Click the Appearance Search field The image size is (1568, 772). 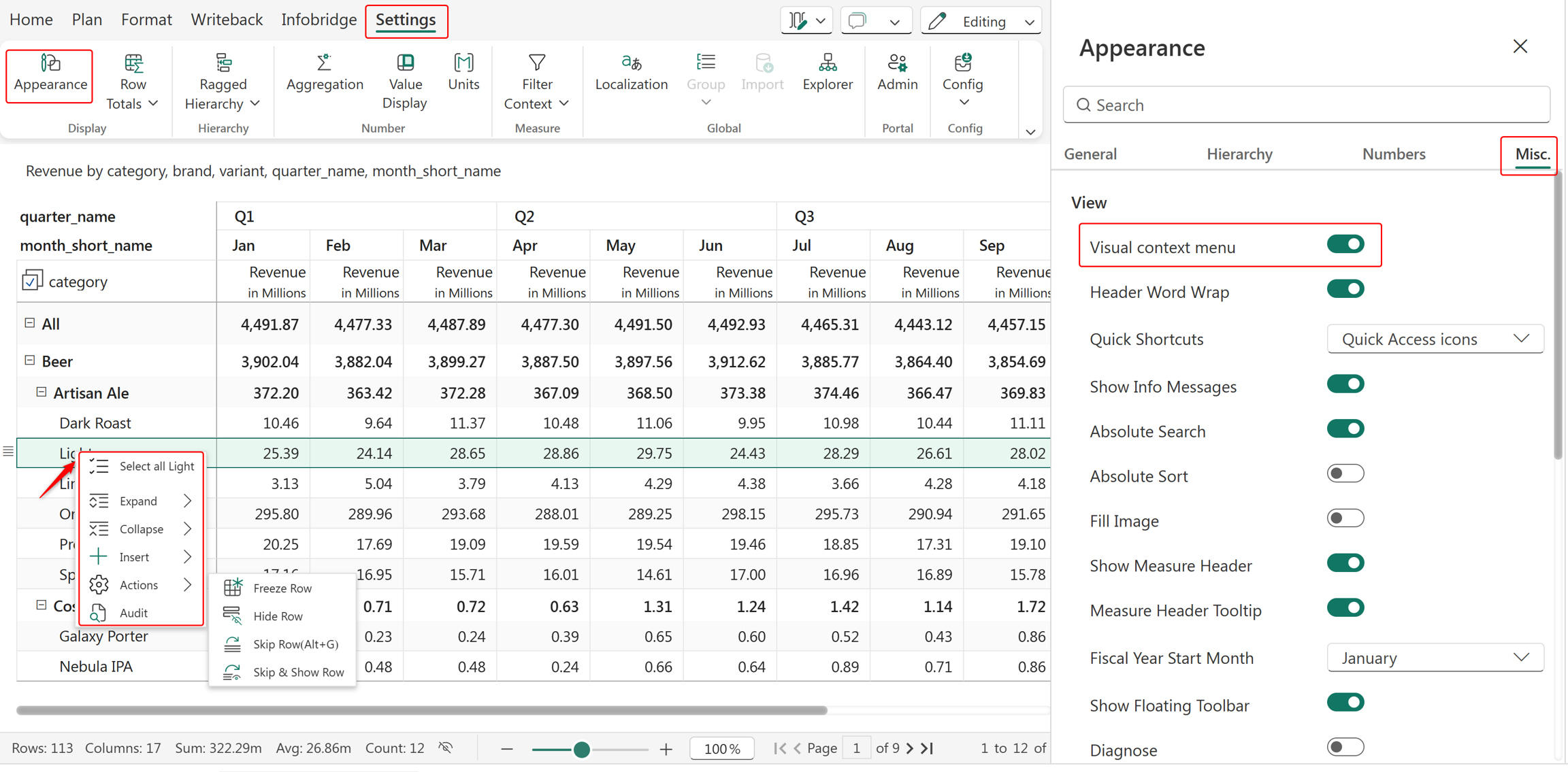point(1306,105)
